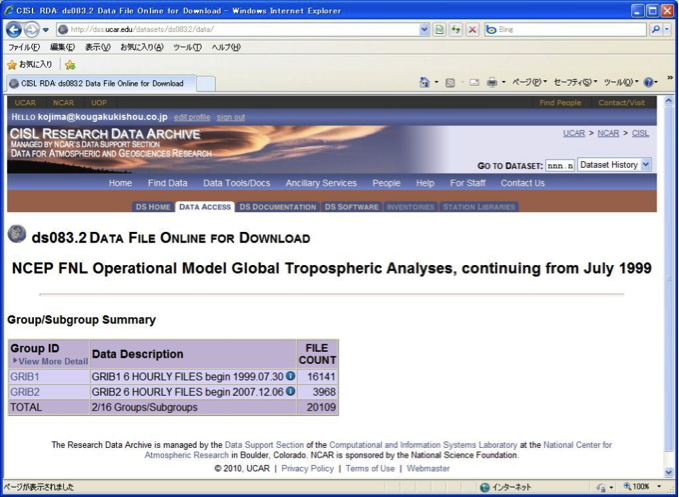Open the Terms of Use footer link
The height and width of the screenshot is (497, 679).
[370, 468]
